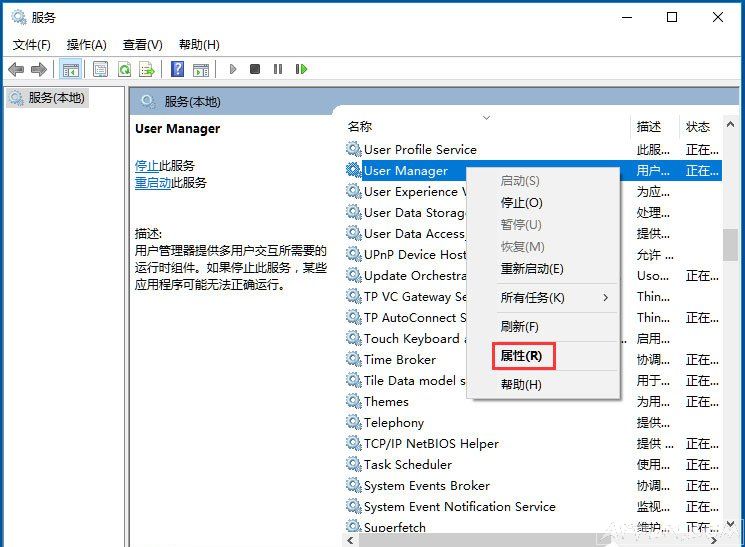
Task: Open the 操作(A) menu
Action: [86, 45]
